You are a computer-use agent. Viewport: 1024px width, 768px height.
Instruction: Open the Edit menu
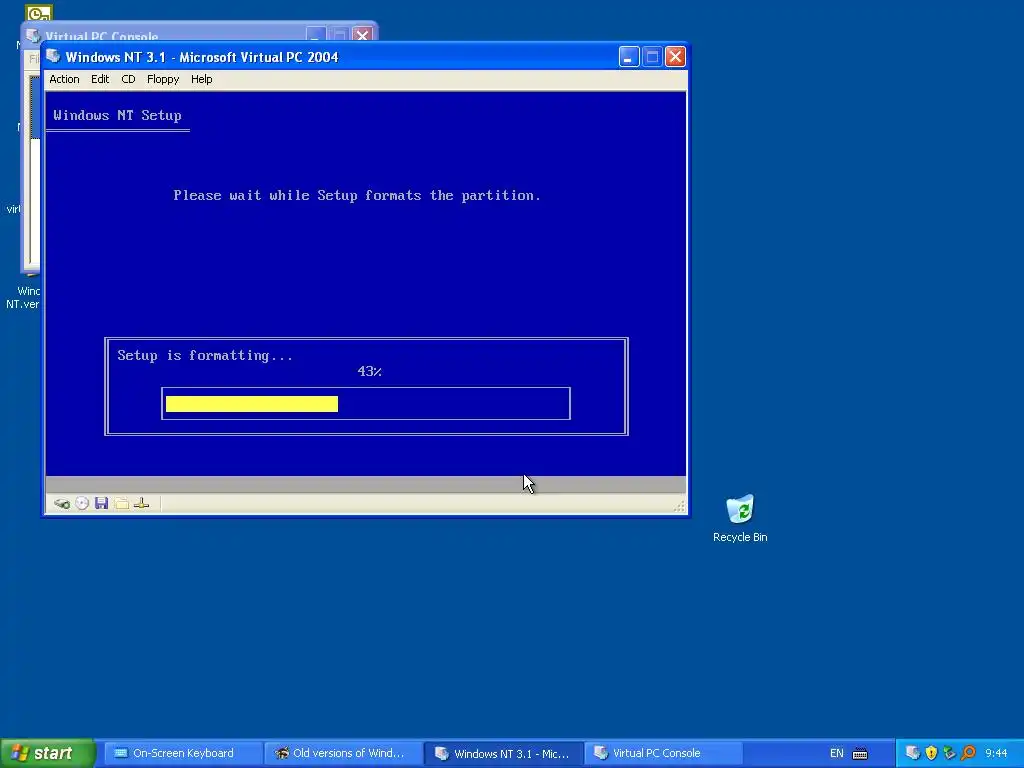(100, 79)
